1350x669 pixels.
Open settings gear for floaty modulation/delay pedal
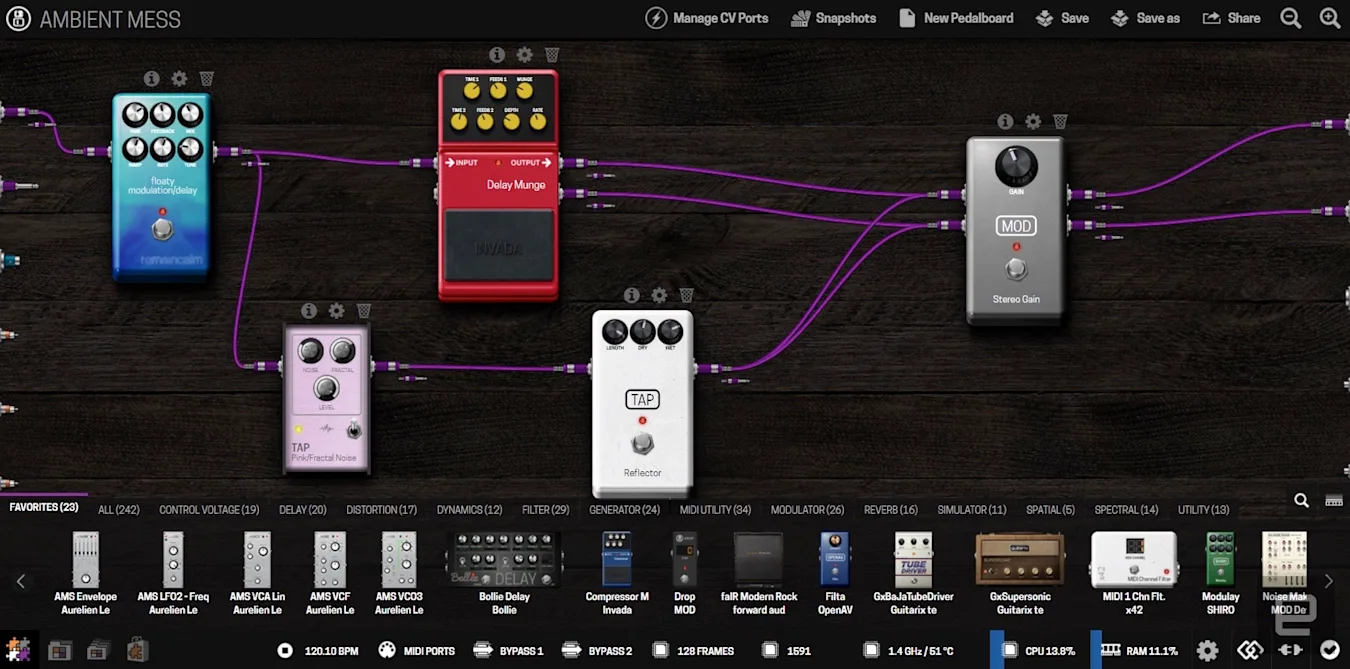coord(179,78)
